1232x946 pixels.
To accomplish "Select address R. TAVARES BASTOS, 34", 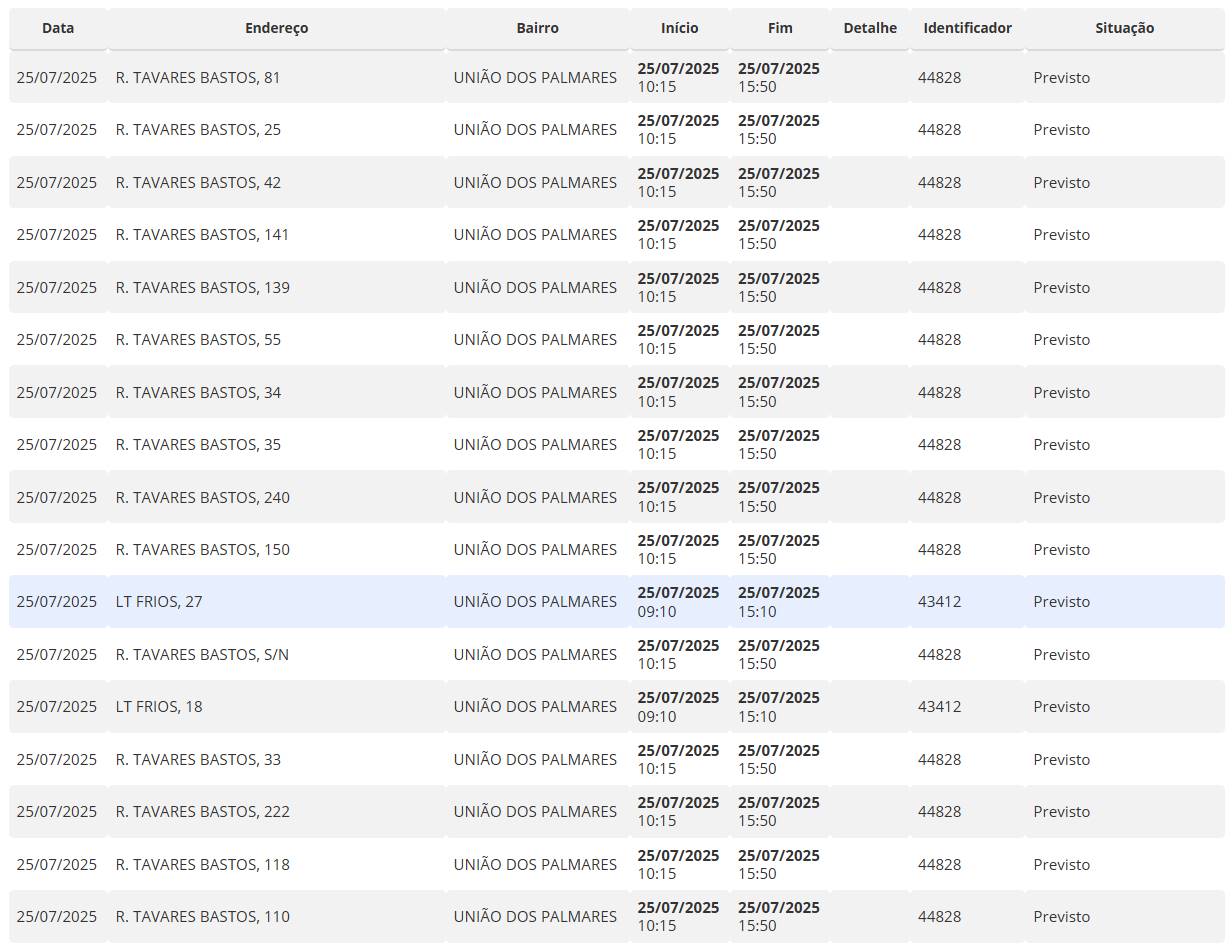I will [x=198, y=392].
